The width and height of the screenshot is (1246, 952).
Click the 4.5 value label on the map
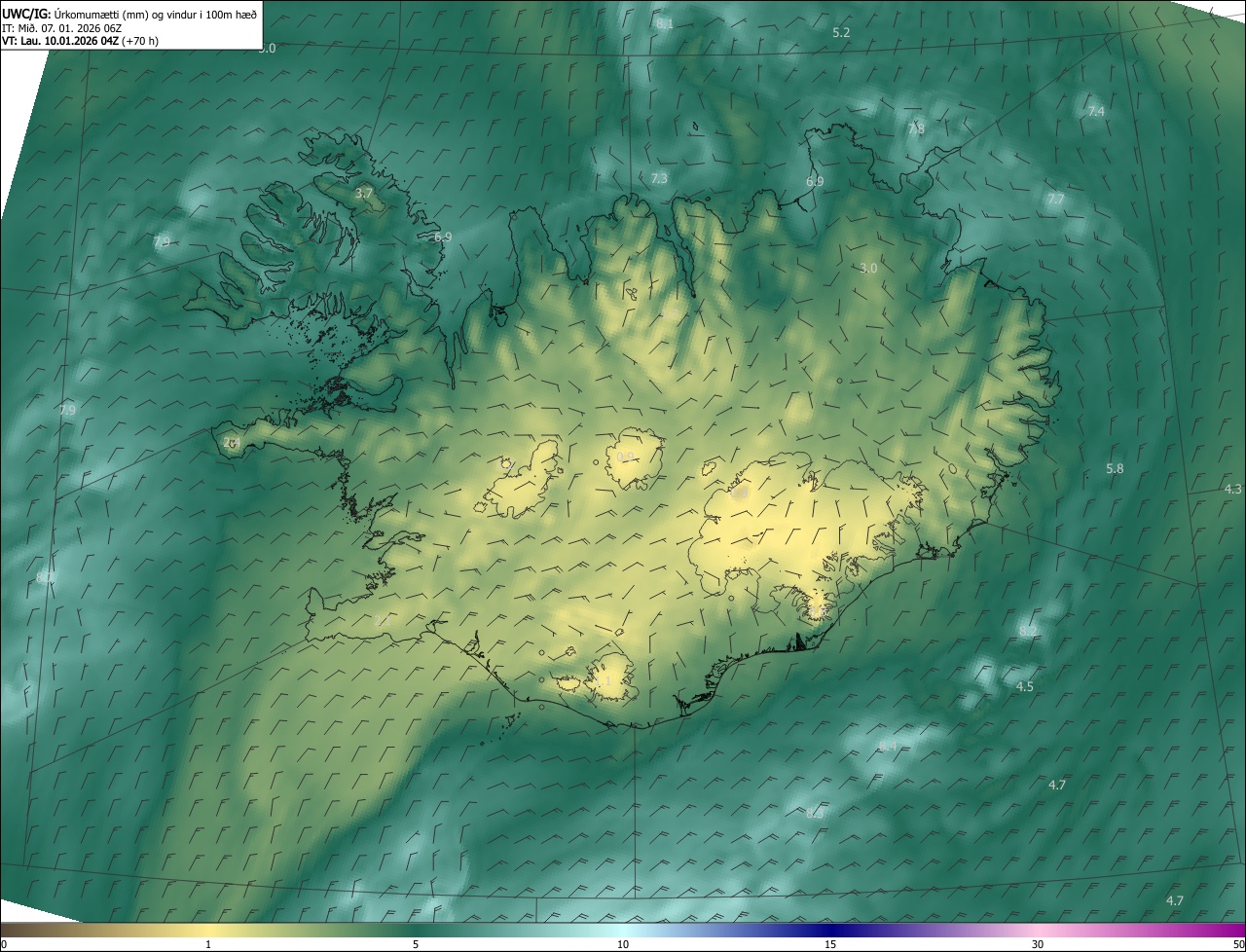pyautogui.click(x=1025, y=686)
